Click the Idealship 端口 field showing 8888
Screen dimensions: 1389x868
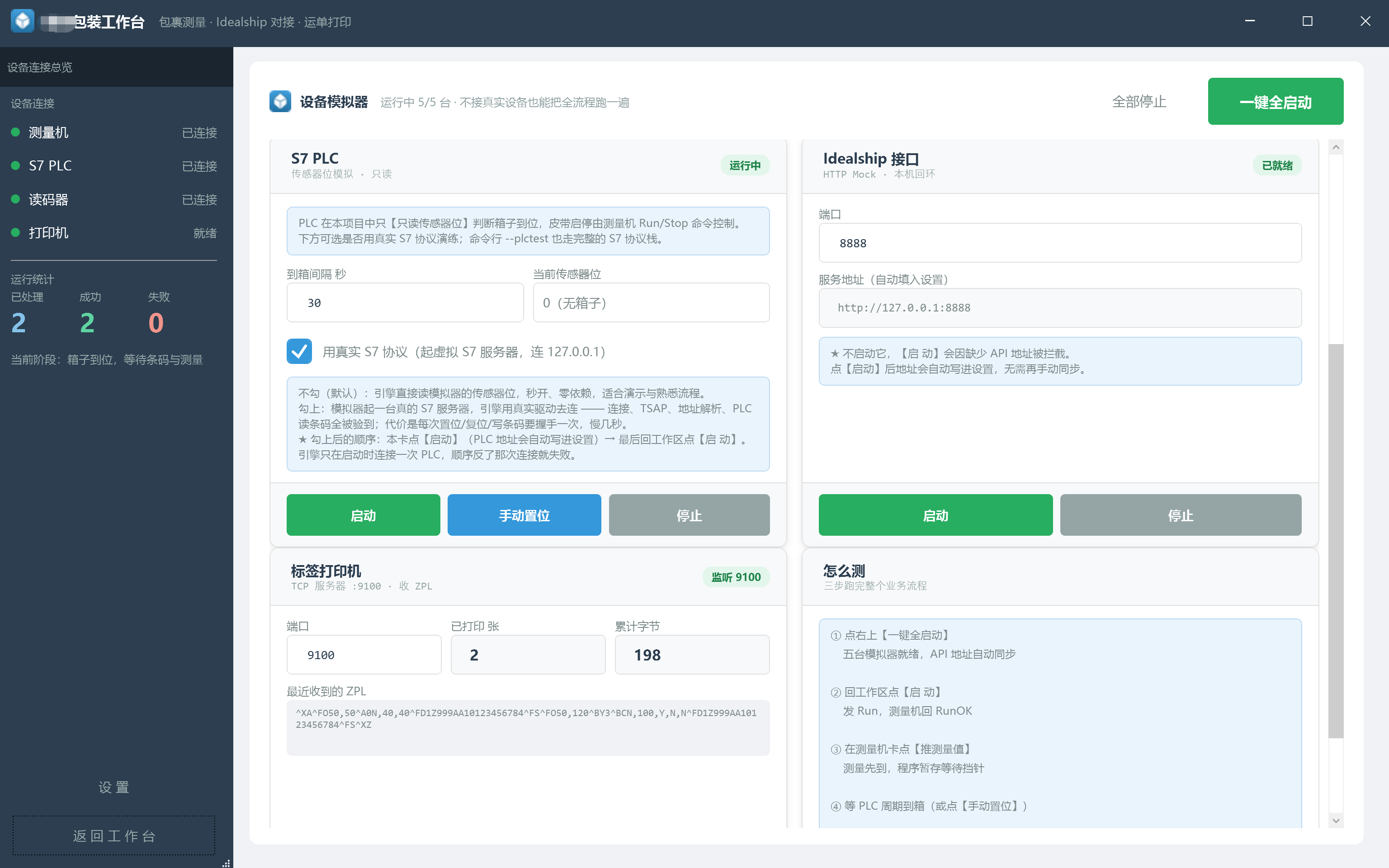(1060, 243)
